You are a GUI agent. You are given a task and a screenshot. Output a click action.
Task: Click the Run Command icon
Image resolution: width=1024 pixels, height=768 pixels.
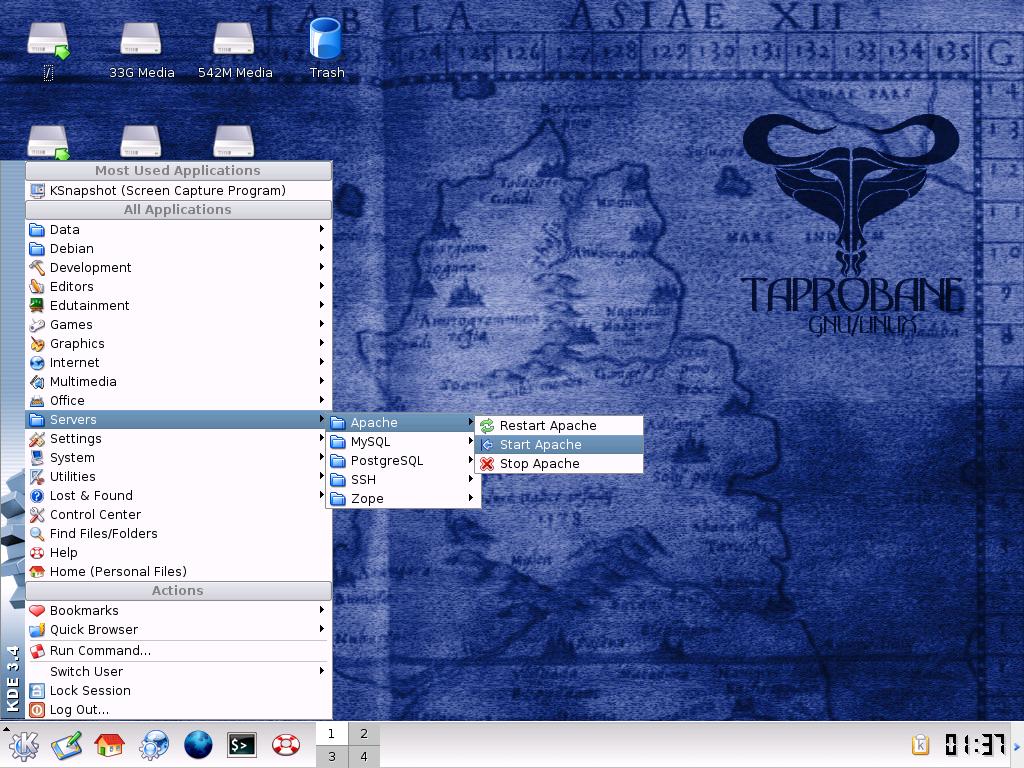(x=37, y=651)
